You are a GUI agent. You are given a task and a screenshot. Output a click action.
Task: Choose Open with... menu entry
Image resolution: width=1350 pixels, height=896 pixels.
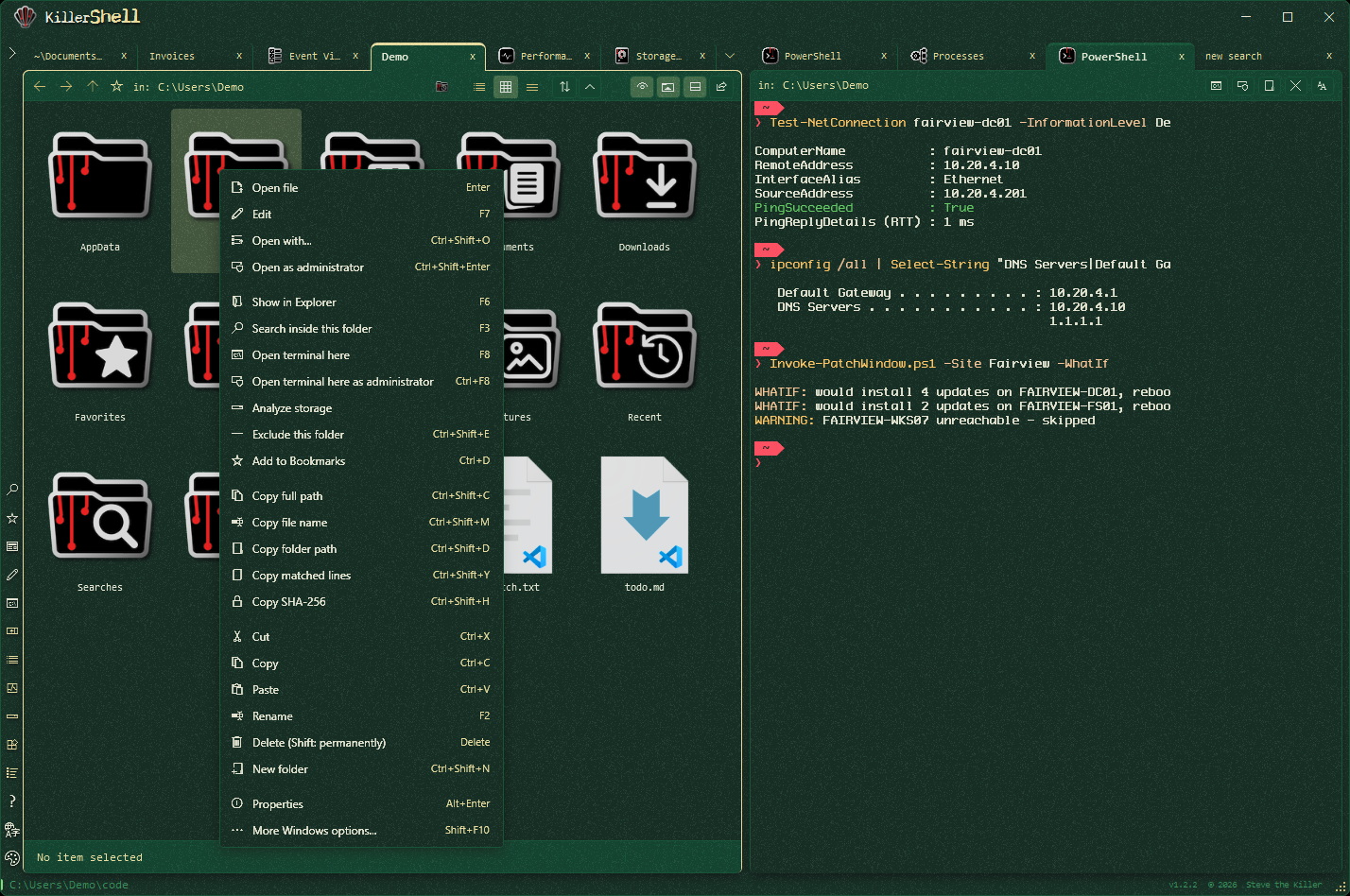point(361,240)
